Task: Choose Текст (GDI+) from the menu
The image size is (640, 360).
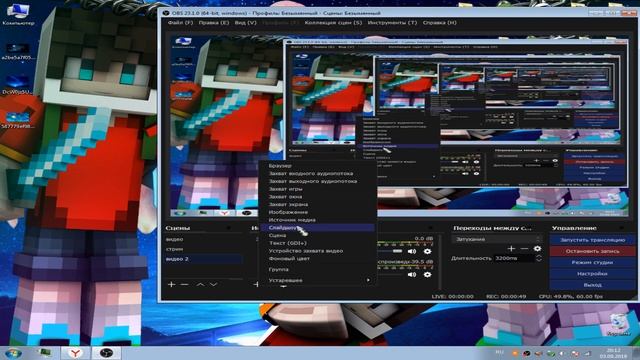Action: [317, 243]
